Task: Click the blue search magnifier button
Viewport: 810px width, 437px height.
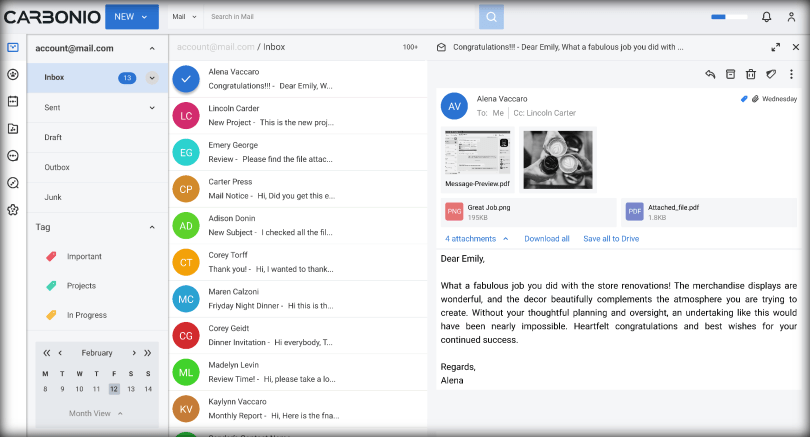Action: 491,17
